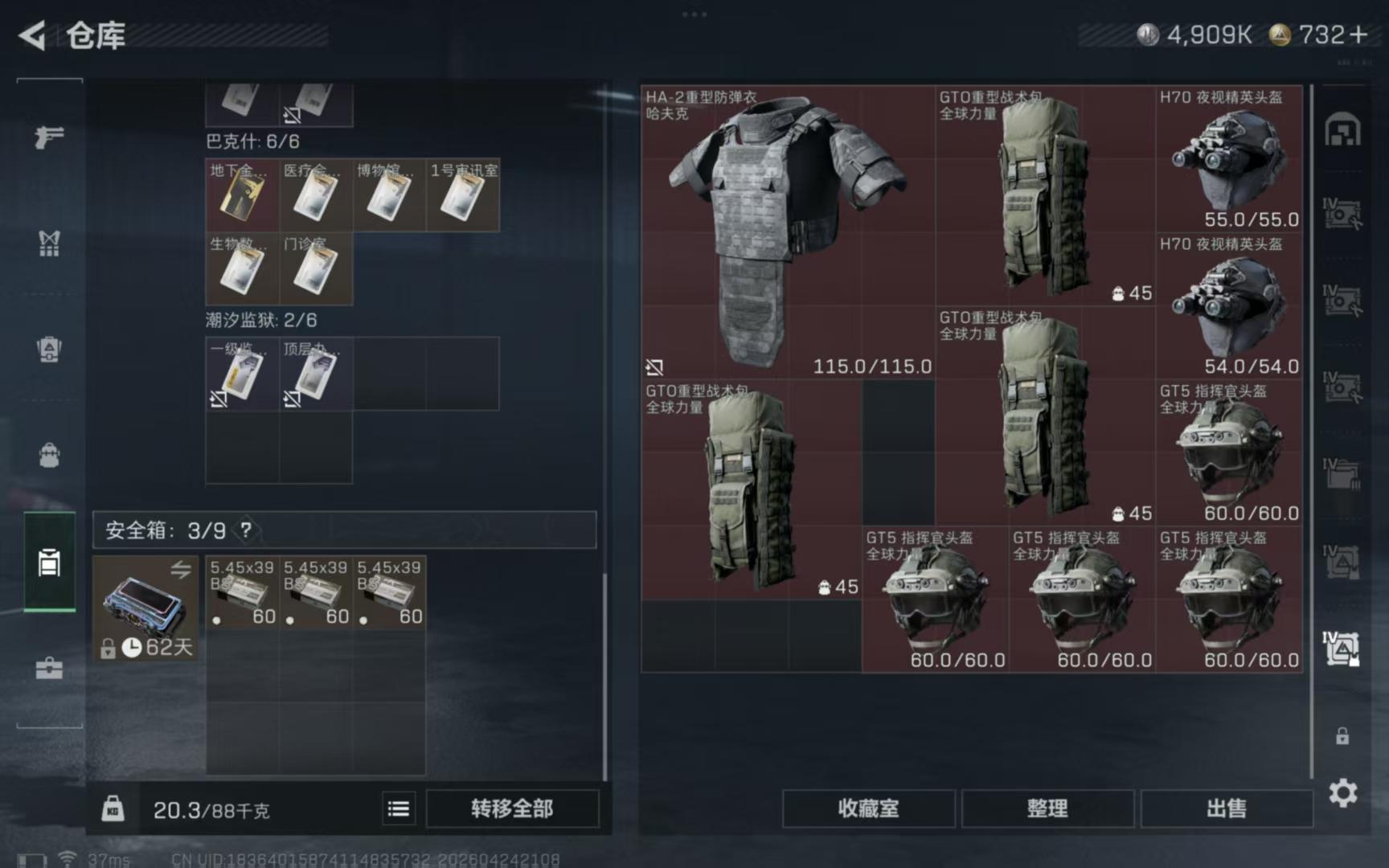This screenshot has height=868, width=1389.
Task: Switch to the selected level IV container tab
Action: (1342, 648)
